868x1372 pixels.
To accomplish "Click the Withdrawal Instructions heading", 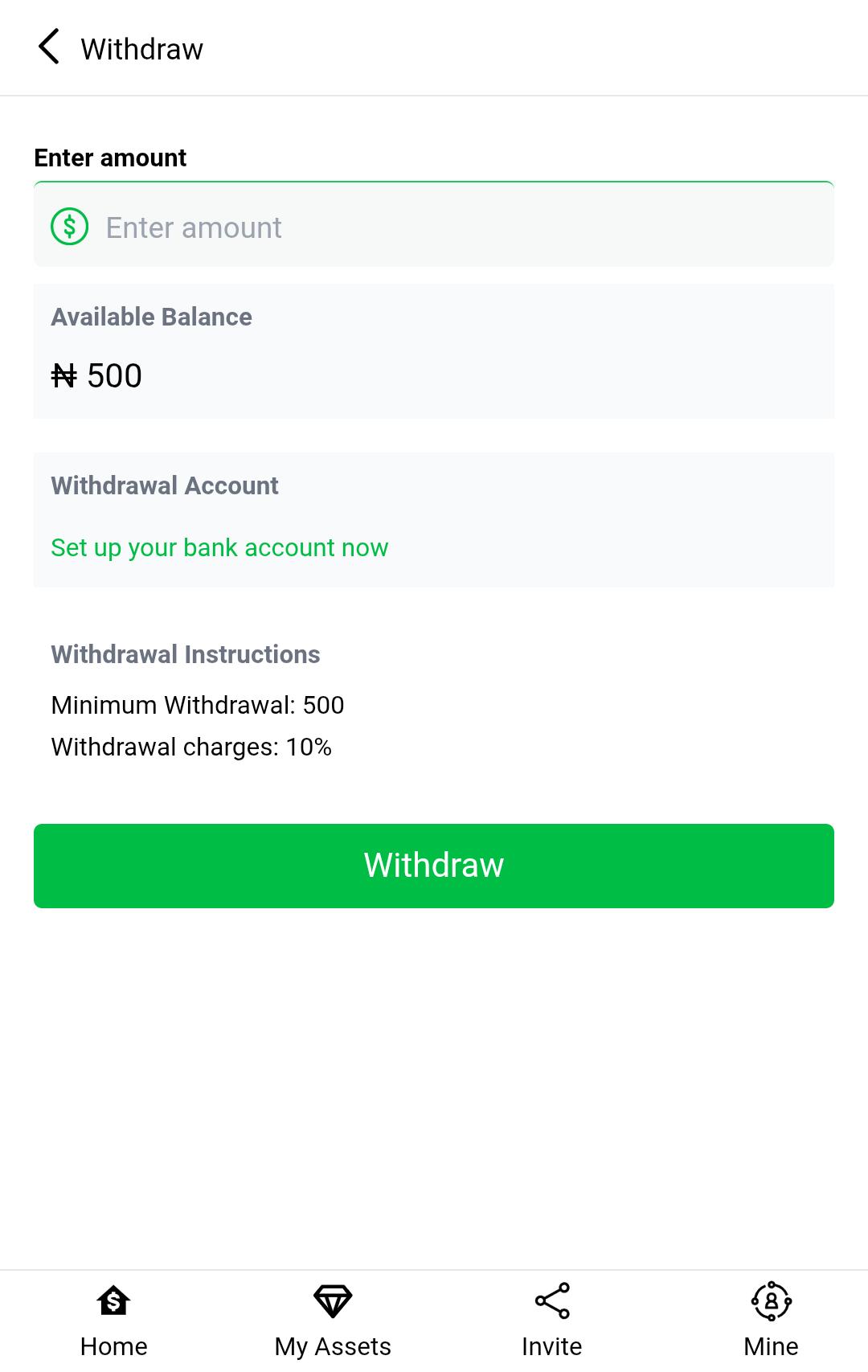I will (x=185, y=654).
